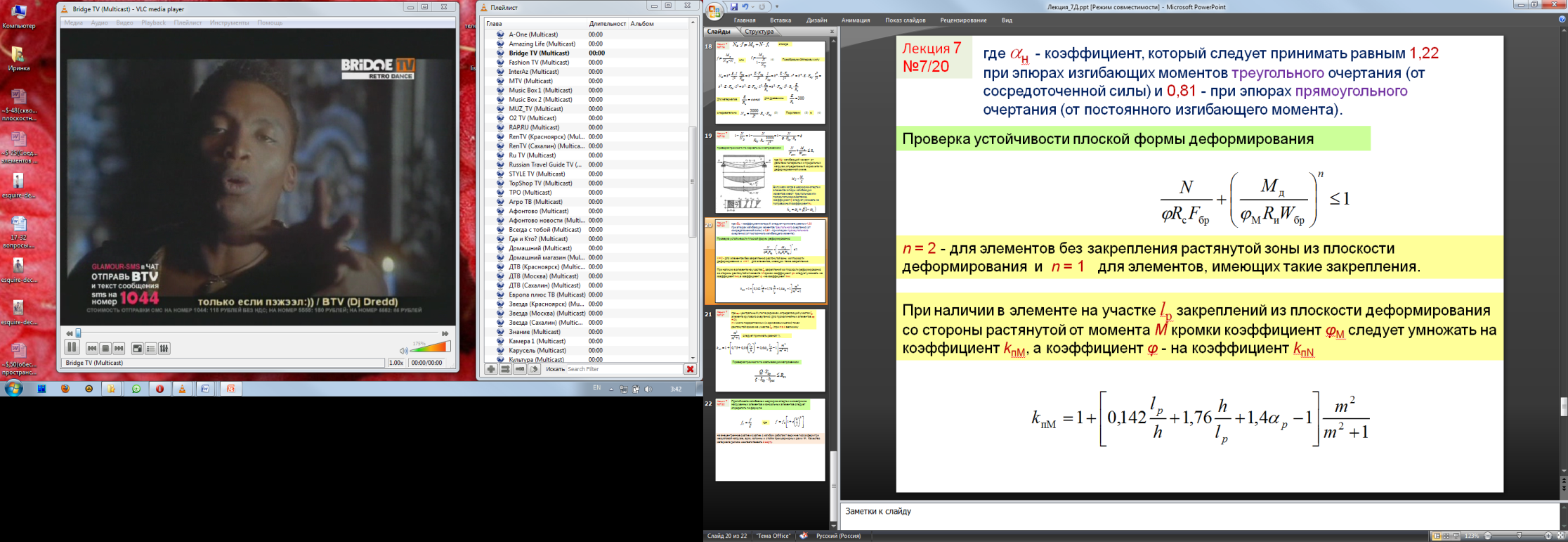1568x542 pixels.
Task: Click Русский (Россия) language status
Action: pyautogui.click(x=838, y=536)
